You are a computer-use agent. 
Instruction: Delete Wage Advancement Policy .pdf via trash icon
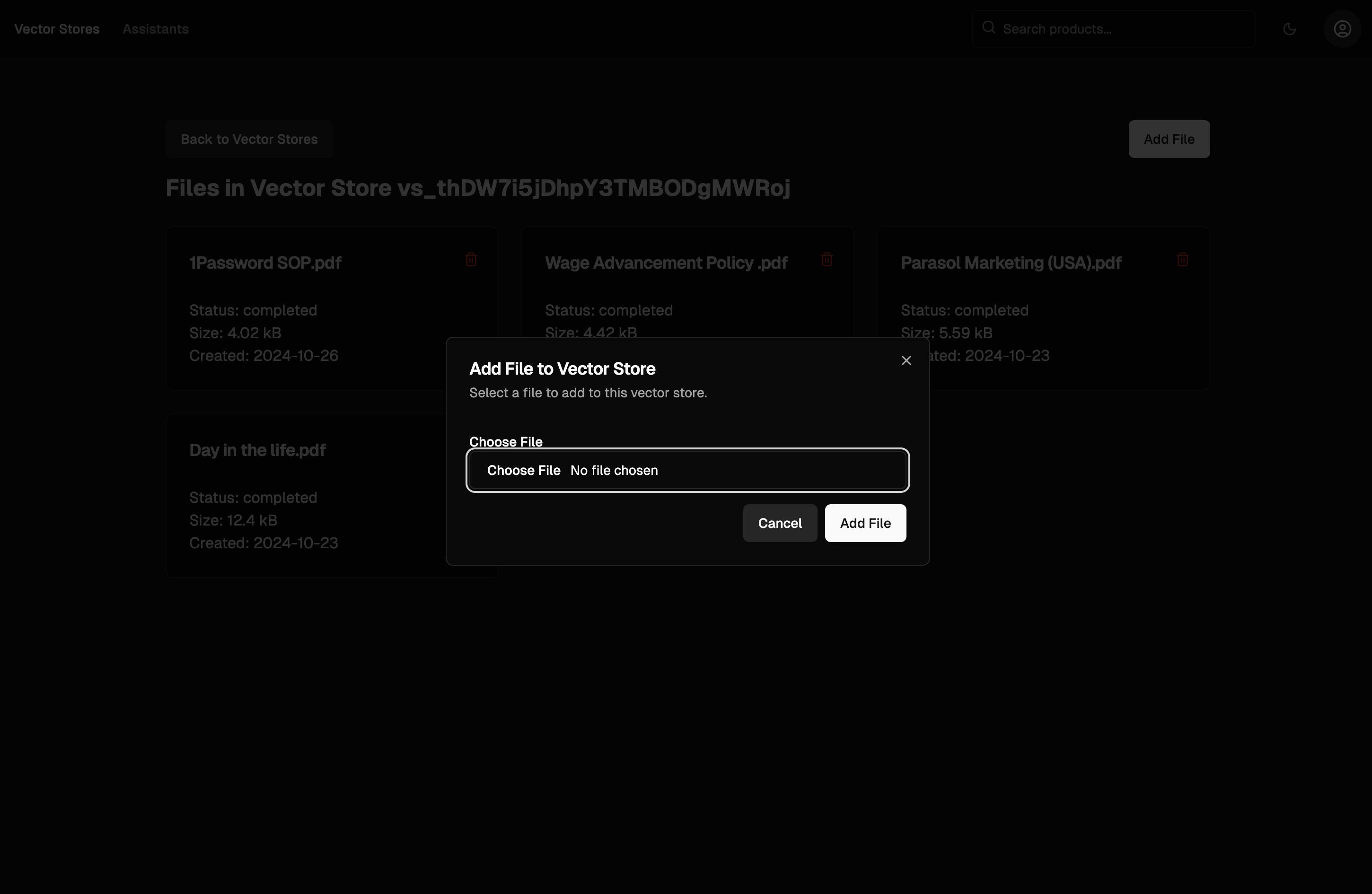[x=827, y=260]
